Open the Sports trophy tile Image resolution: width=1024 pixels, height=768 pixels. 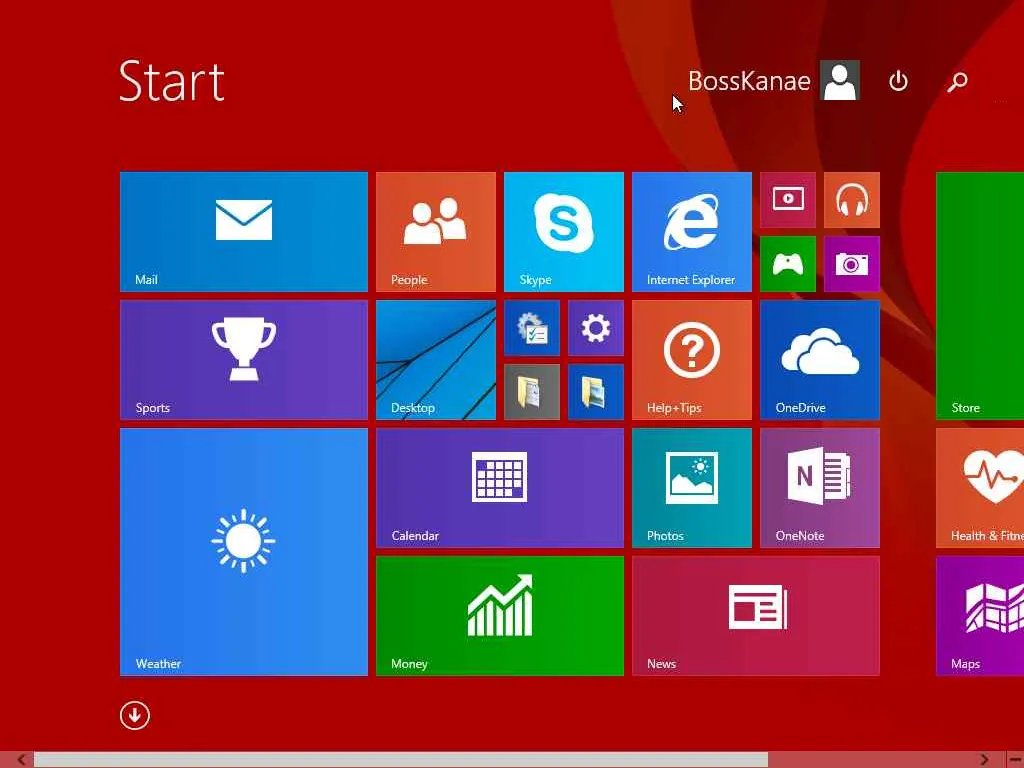click(244, 360)
